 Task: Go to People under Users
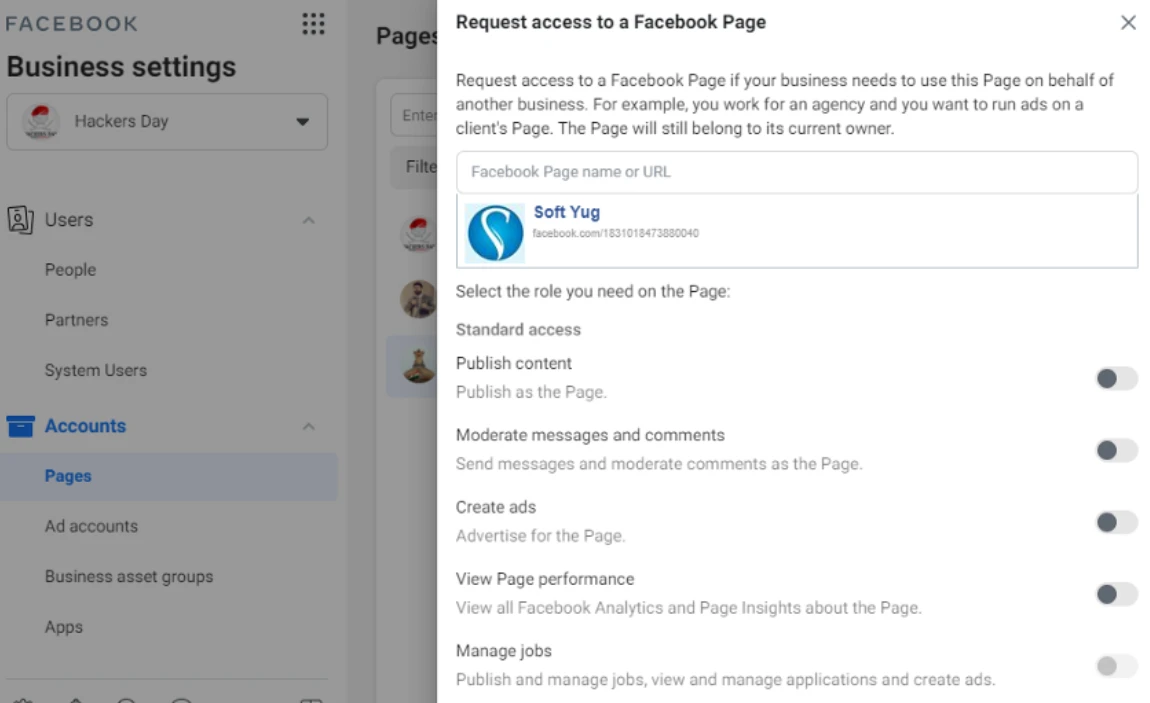click(x=70, y=270)
